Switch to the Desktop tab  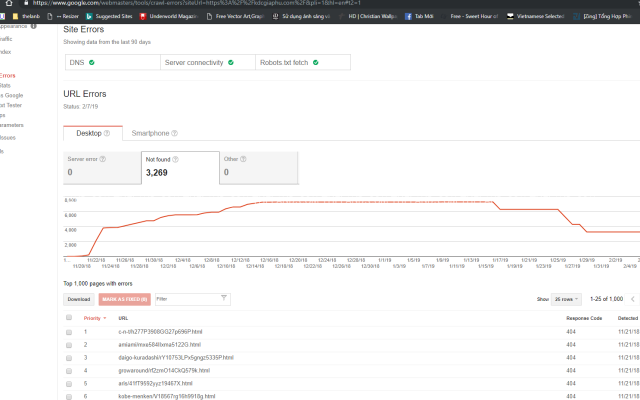93,133
